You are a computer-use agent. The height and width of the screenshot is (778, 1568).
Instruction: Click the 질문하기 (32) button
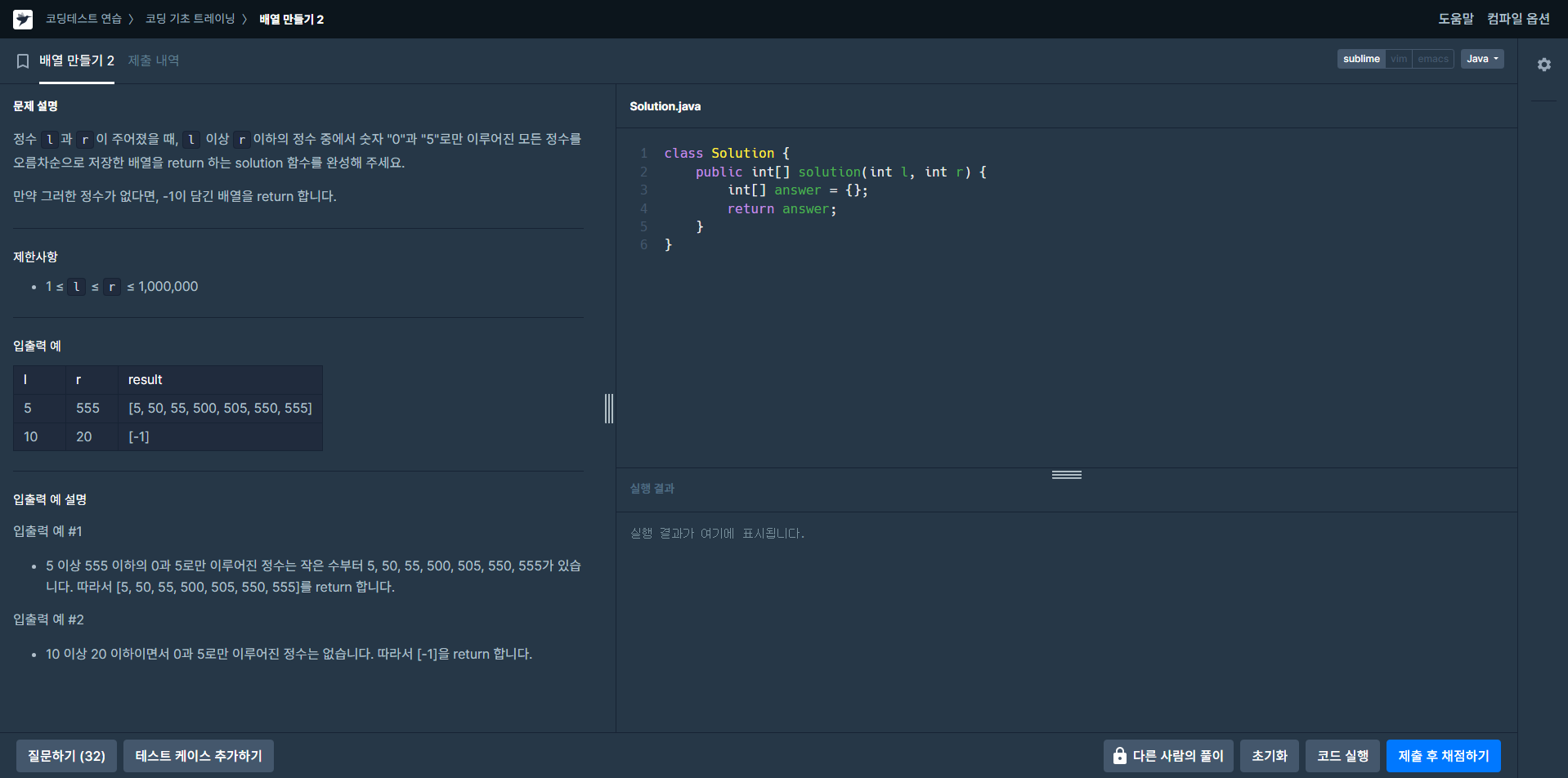(x=66, y=756)
